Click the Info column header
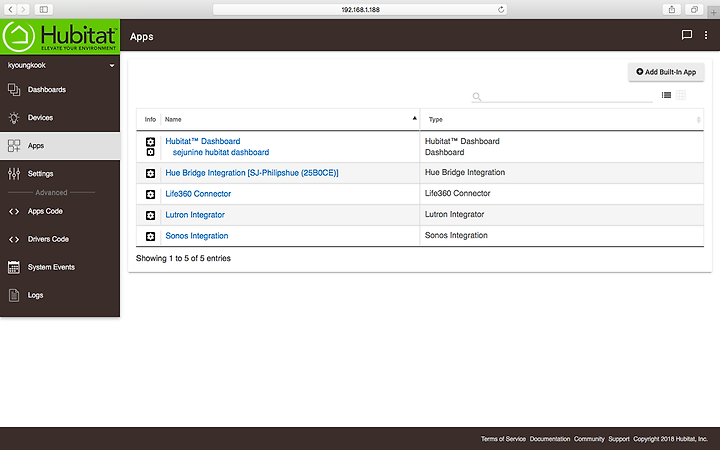Viewport: 720px width, 450px height. [150, 119]
